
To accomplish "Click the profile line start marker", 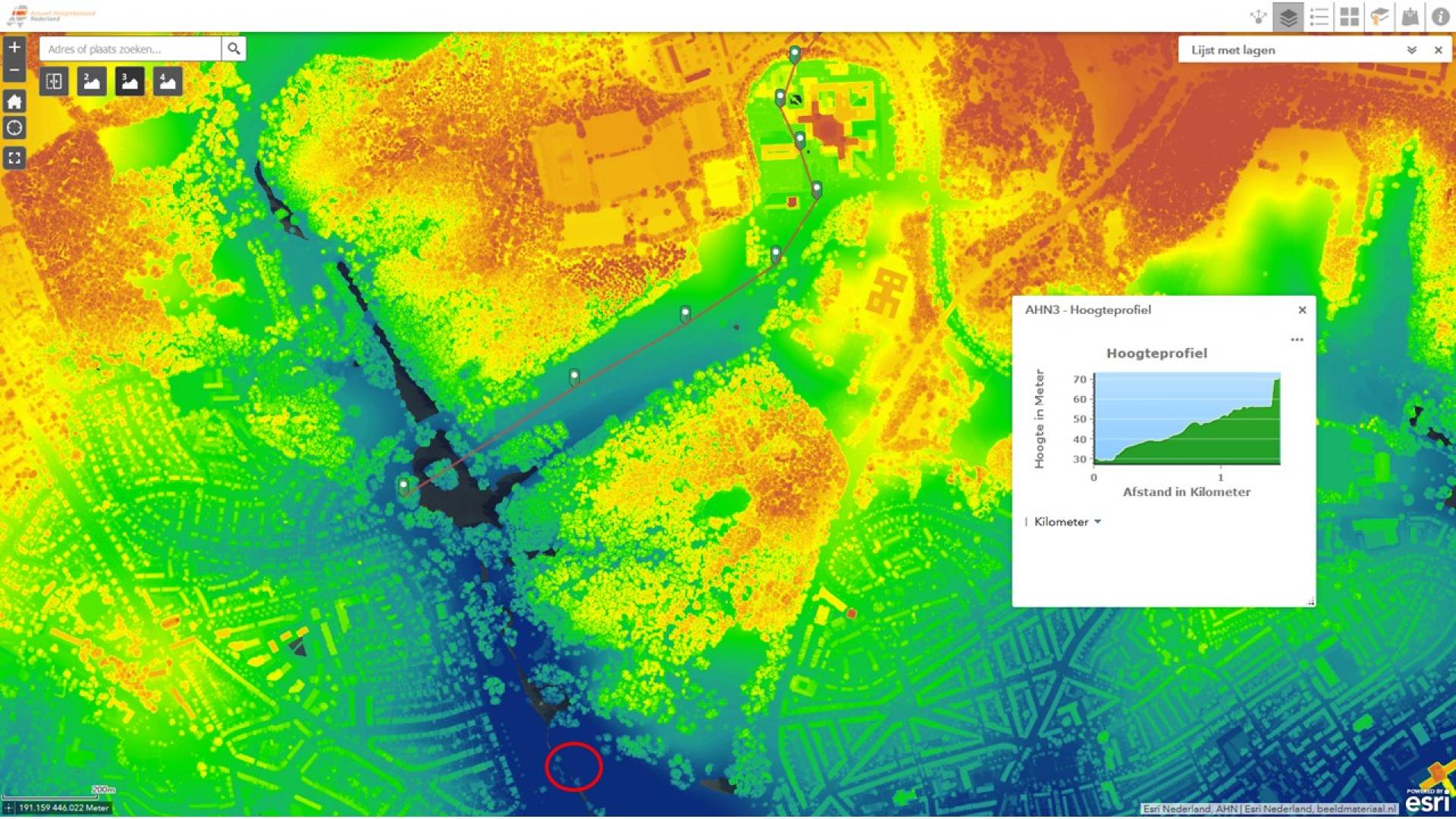I will pyautogui.click(x=403, y=486).
